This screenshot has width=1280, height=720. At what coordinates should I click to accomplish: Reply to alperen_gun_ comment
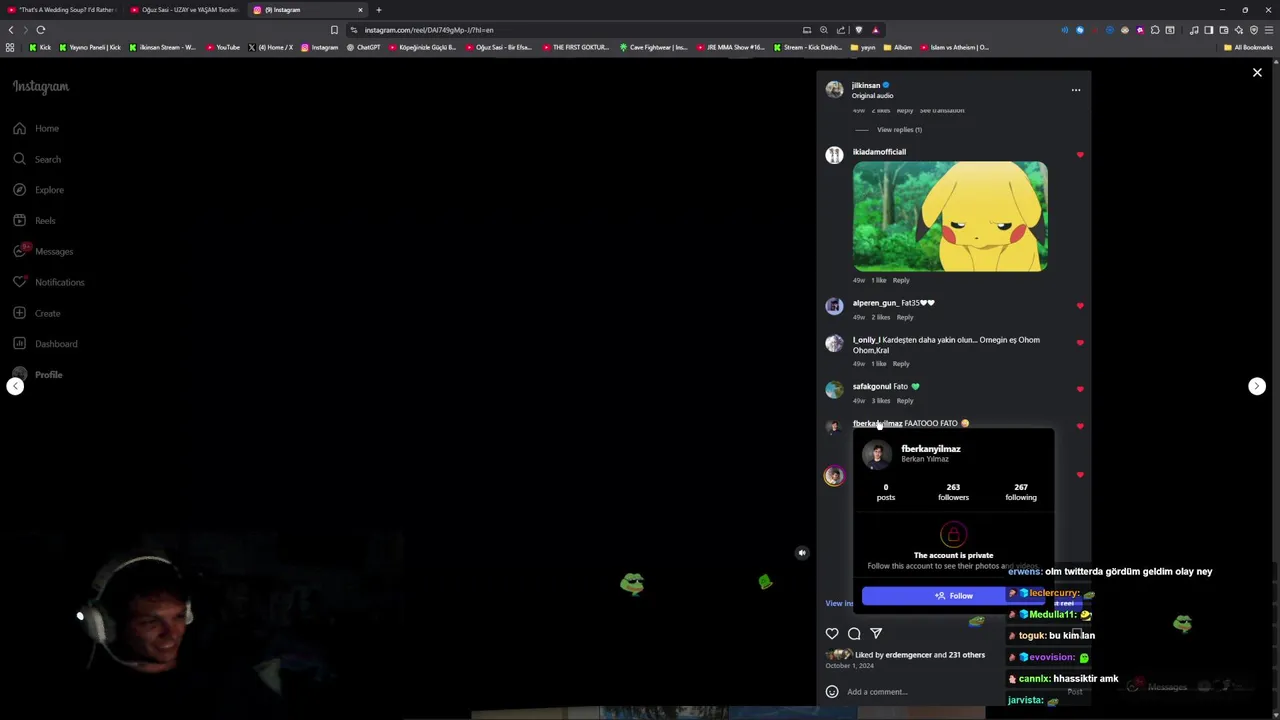pos(905,317)
